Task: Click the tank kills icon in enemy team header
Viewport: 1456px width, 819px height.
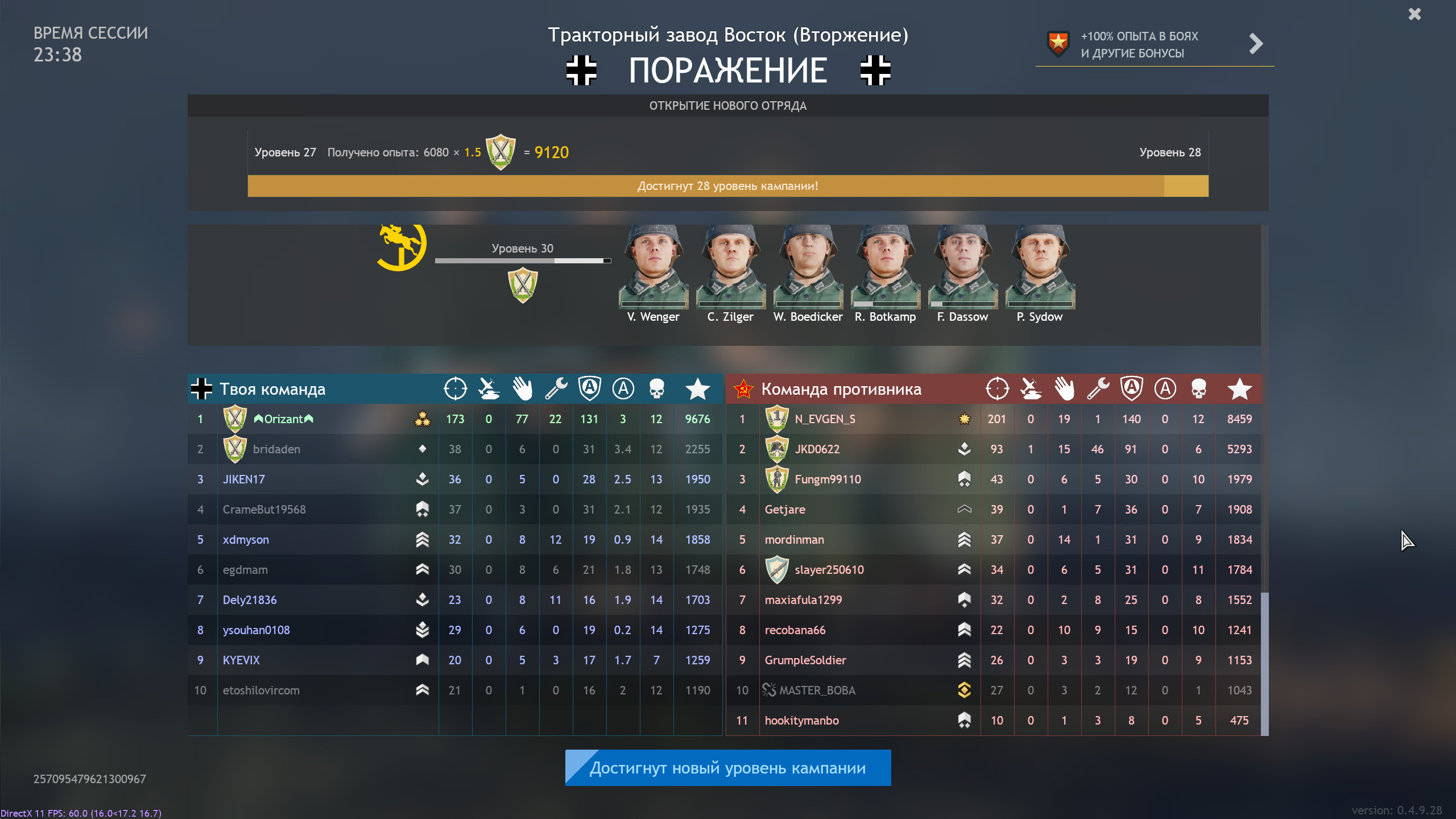Action: [x=1031, y=389]
